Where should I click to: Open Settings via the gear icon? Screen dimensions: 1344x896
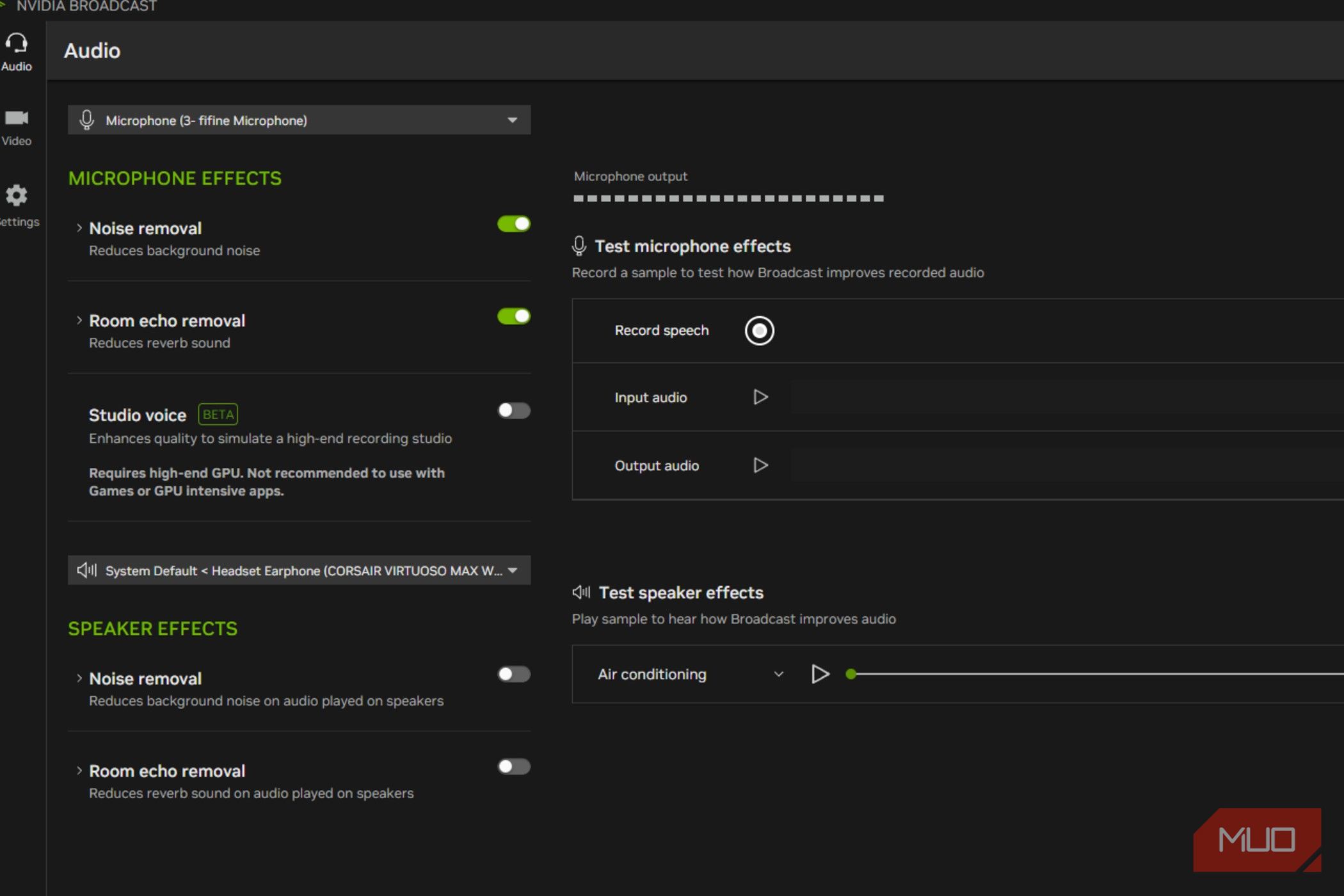click(x=17, y=196)
